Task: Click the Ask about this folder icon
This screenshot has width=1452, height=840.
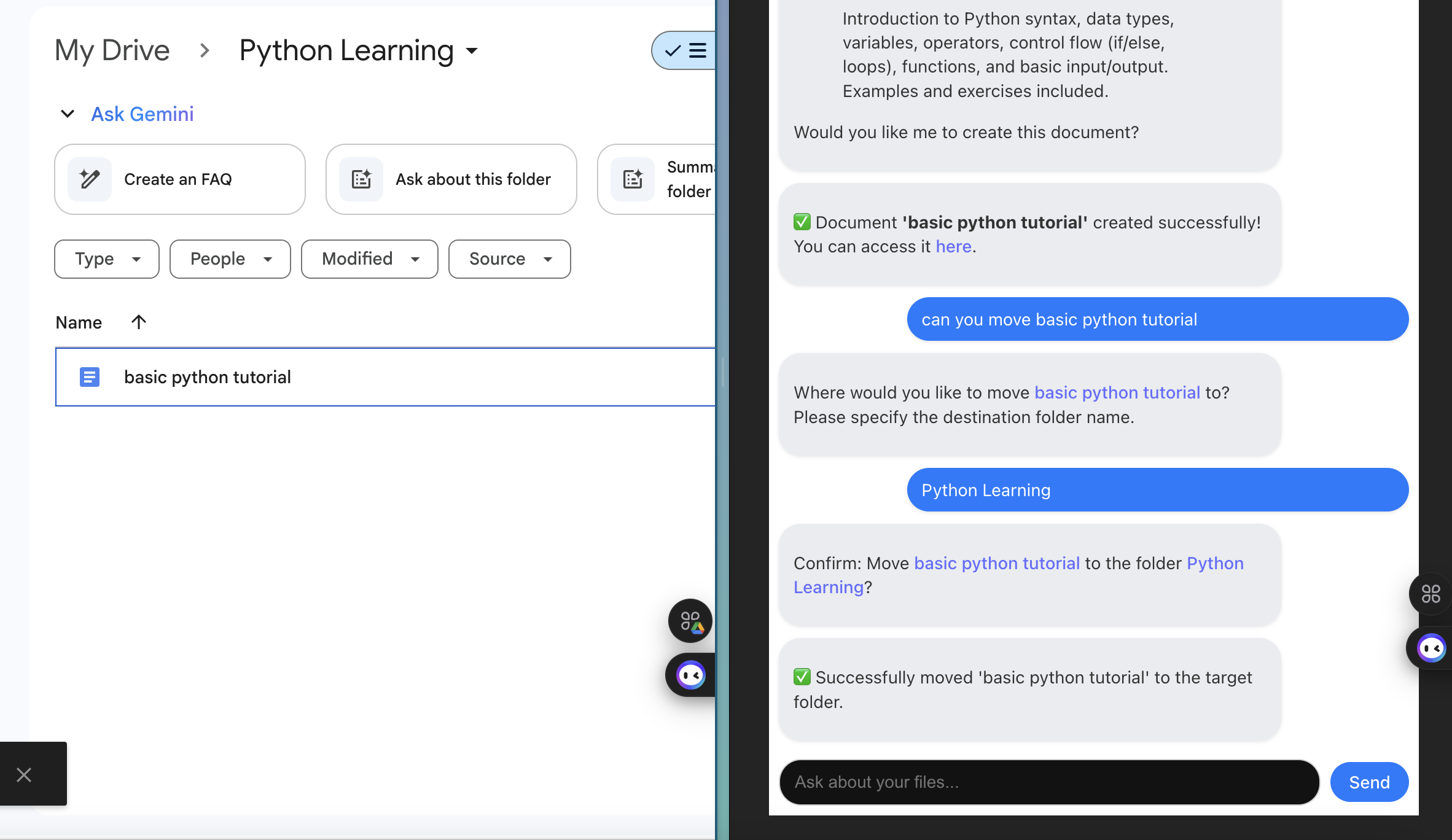Action: [x=361, y=179]
